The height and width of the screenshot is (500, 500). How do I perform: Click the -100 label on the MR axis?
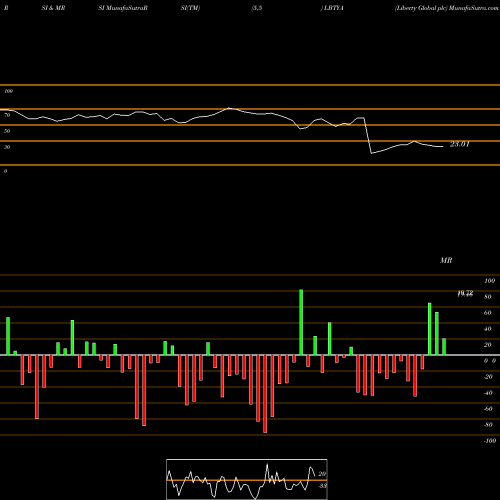489,441
